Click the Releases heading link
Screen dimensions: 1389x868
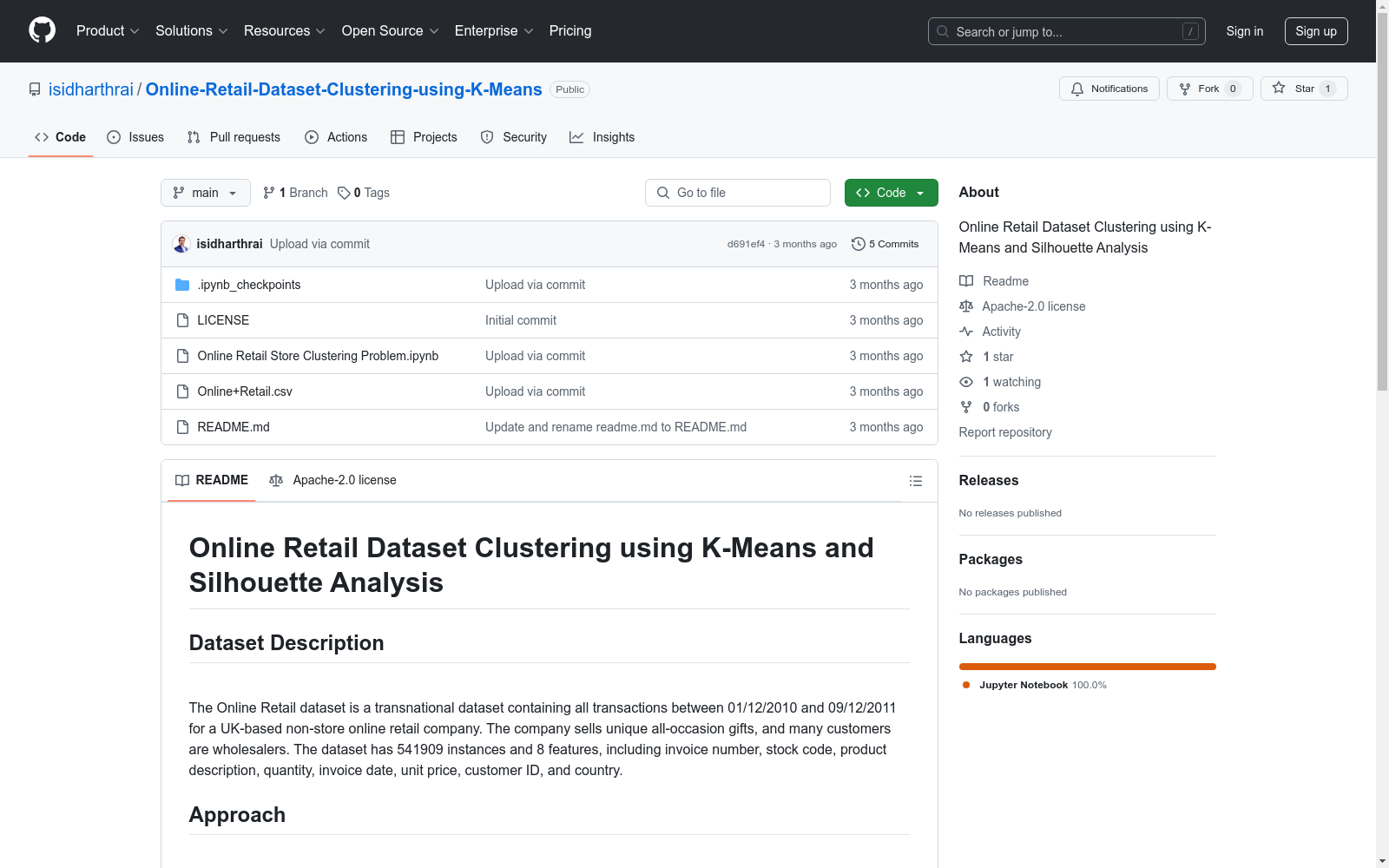[x=989, y=480]
